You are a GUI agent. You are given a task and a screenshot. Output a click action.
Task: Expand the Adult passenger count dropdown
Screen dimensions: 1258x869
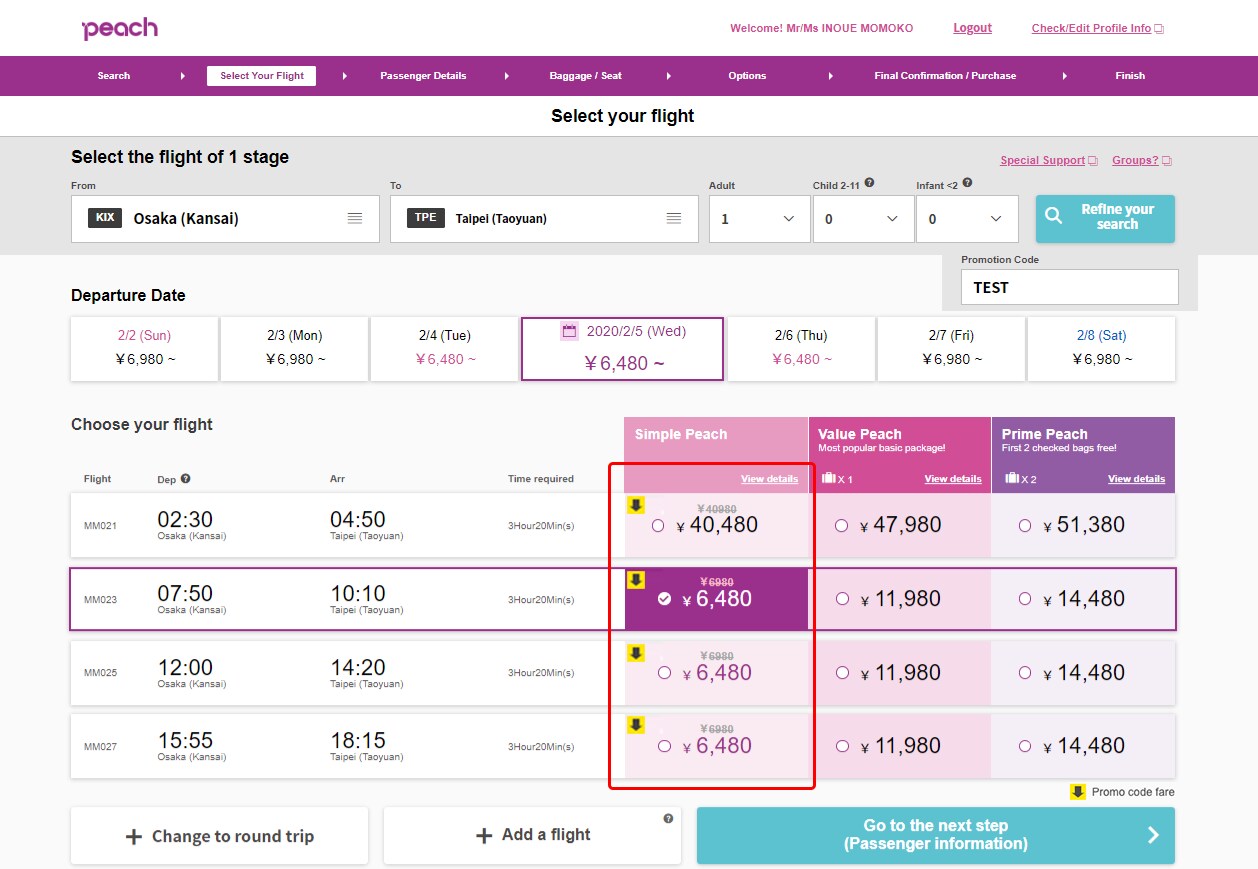(760, 219)
